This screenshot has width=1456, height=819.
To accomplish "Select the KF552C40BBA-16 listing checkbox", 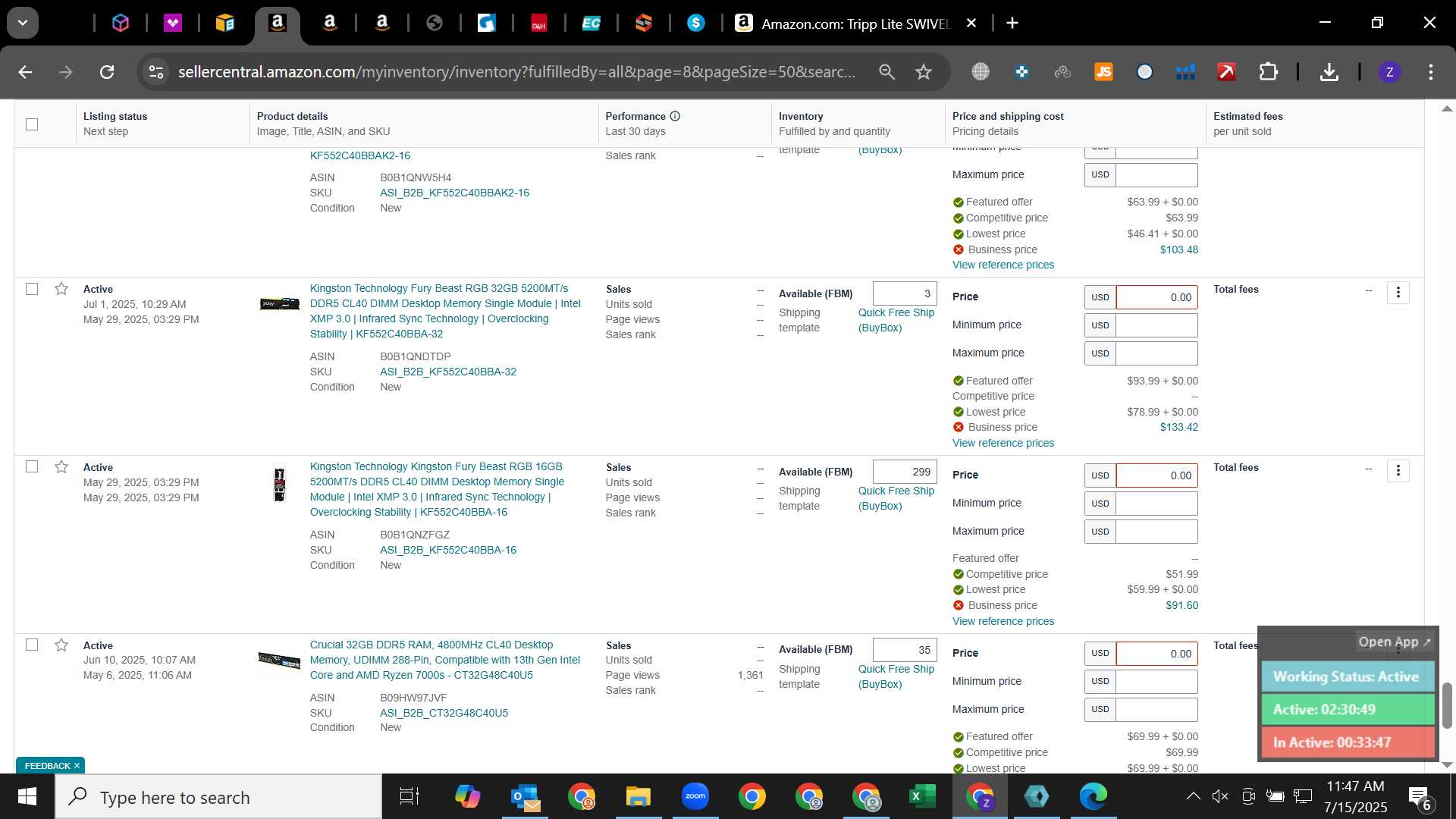I will pos(32,466).
